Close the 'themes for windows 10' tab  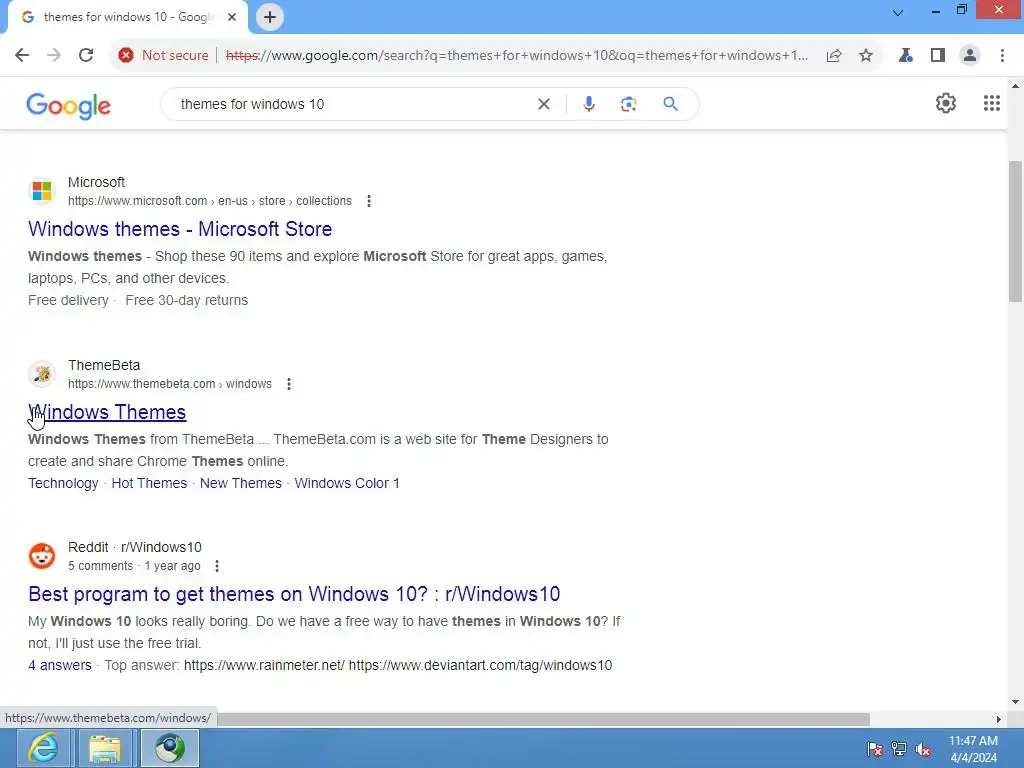(x=232, y=17)
